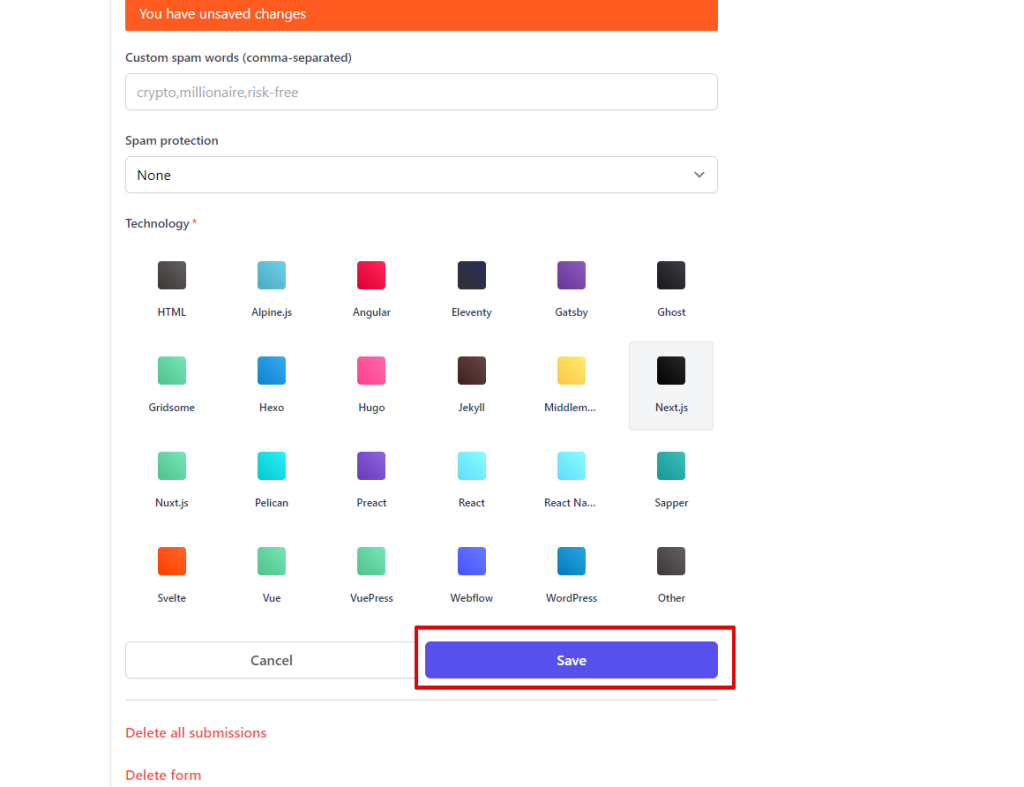Choose the Webflow technology icon
Viewport: 1024px width, 787px height.
[471, 561]
